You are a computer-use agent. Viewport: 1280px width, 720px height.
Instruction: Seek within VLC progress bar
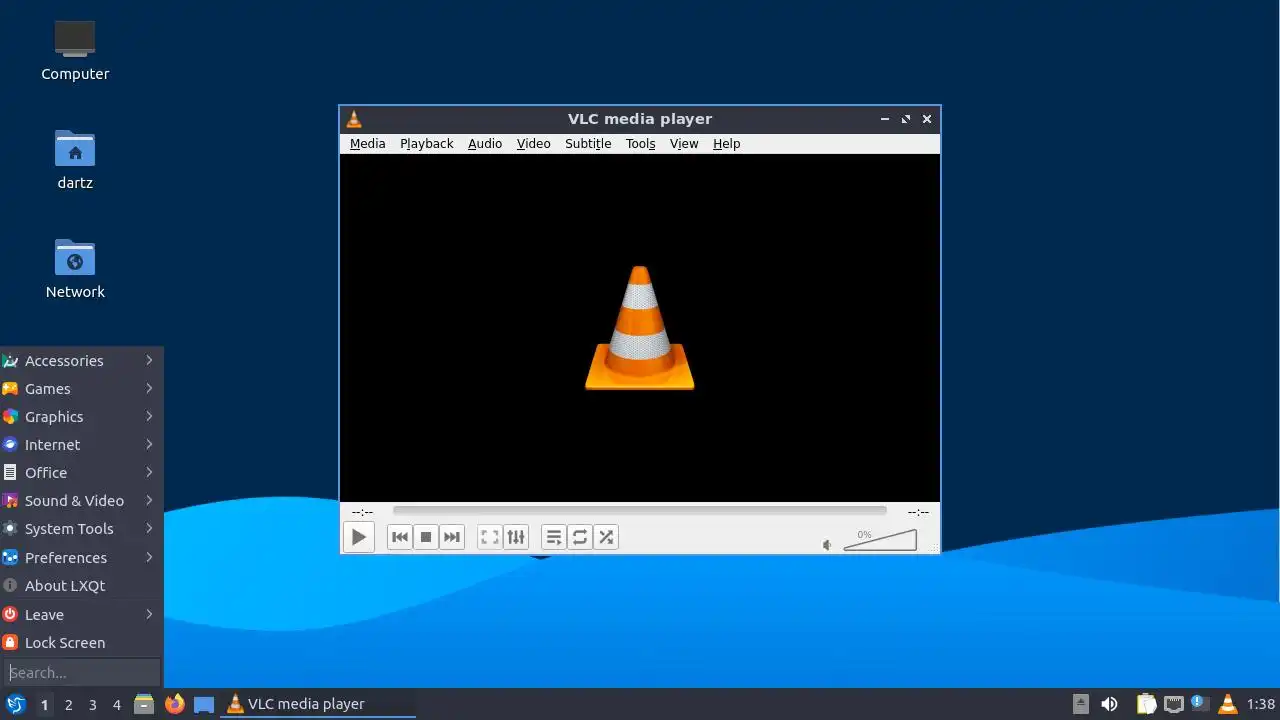pos(639,511)
